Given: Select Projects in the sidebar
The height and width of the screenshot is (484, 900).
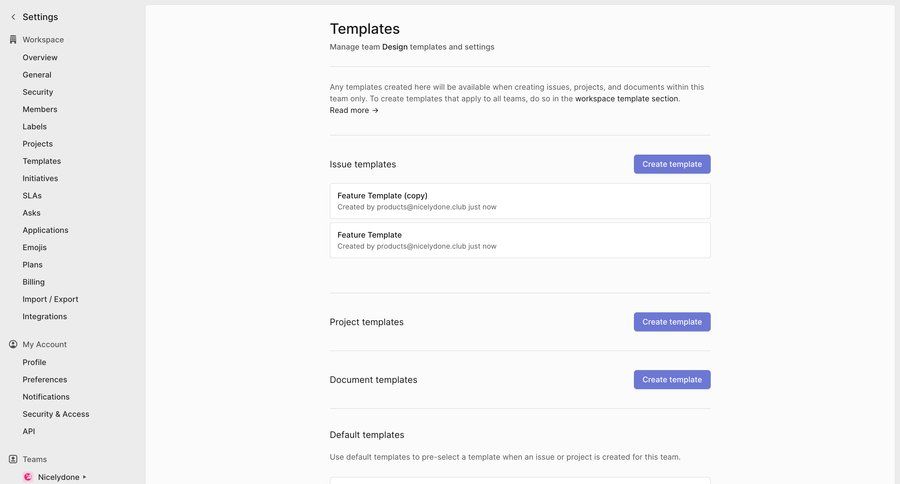Looking at the screenshot, I should click(37, 144).
